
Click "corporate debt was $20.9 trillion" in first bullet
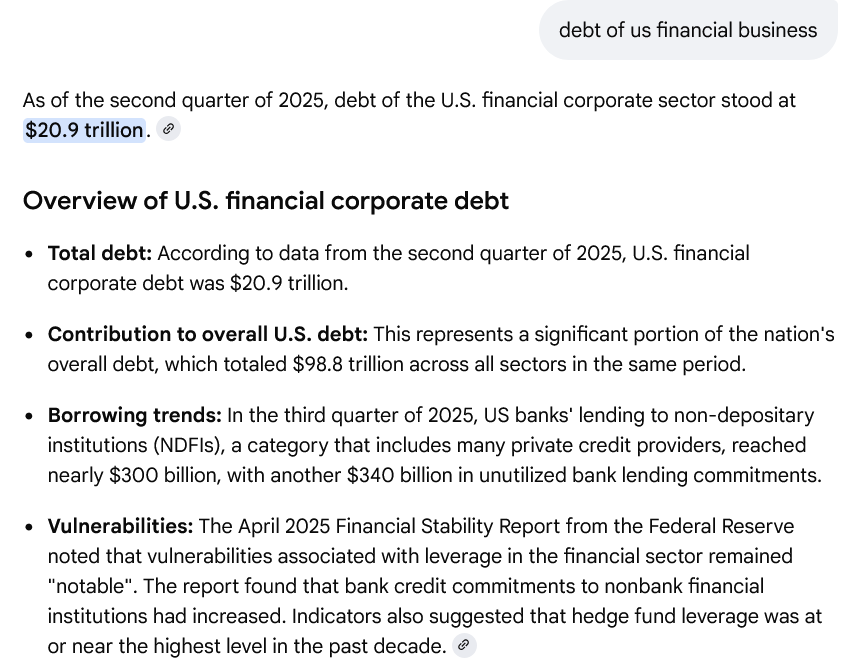click(198, 283)
